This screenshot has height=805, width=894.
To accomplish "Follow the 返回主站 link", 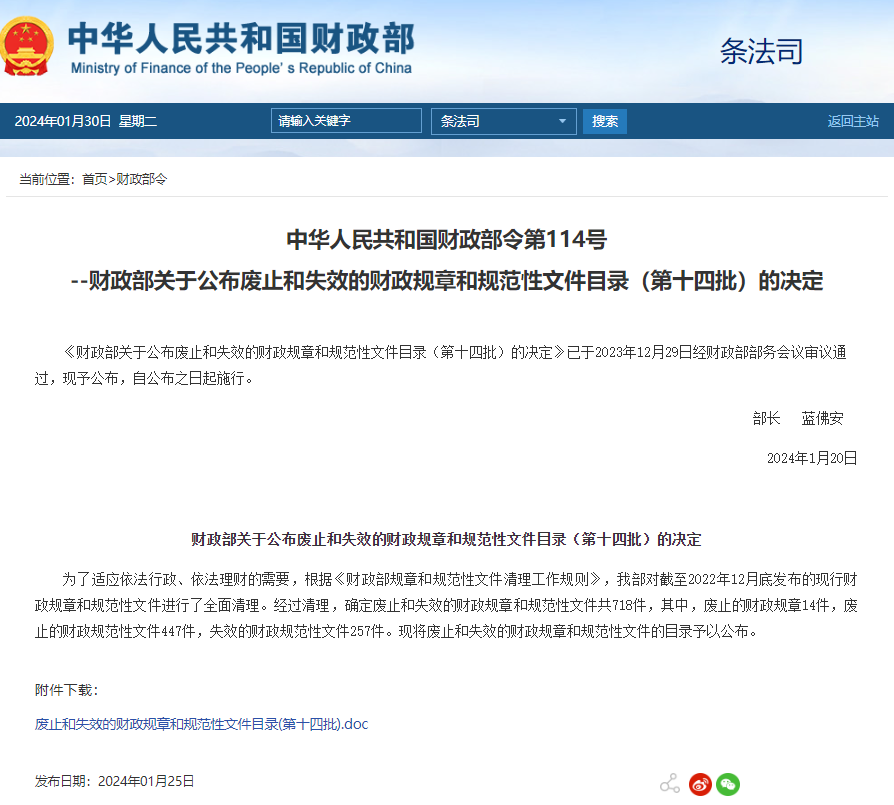I will [x=853, y=121].
